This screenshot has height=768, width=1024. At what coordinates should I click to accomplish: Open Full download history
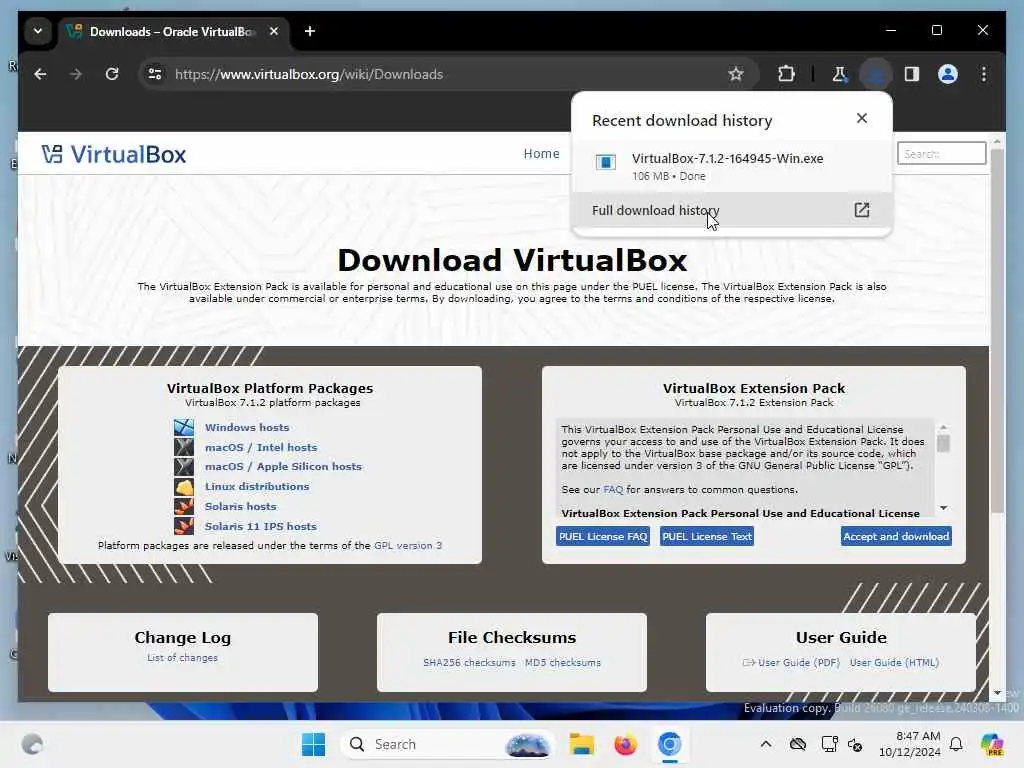[x=731, y=210]
